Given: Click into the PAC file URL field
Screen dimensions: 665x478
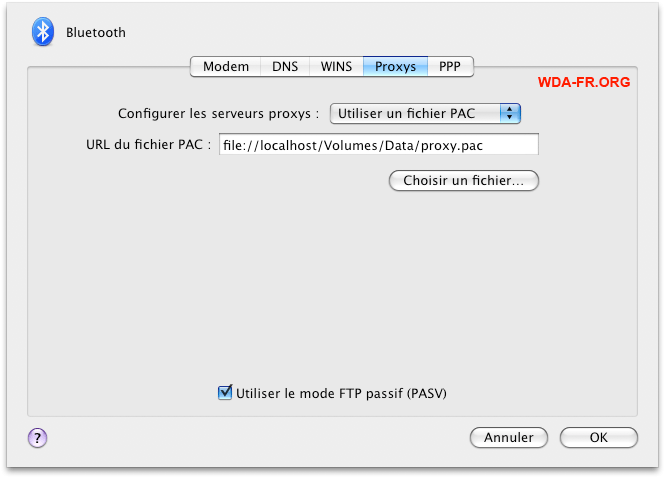Looking at the screenshot, I should click(378, 145).
